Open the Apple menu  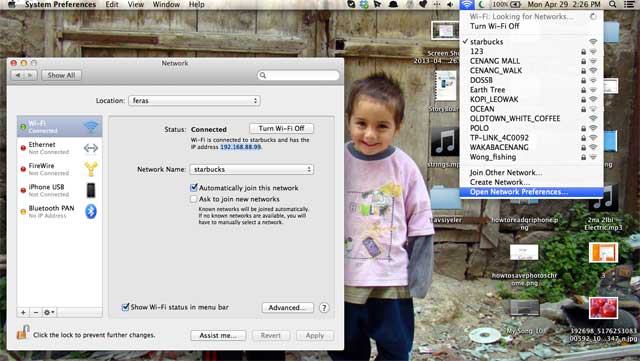coord(12,4)
